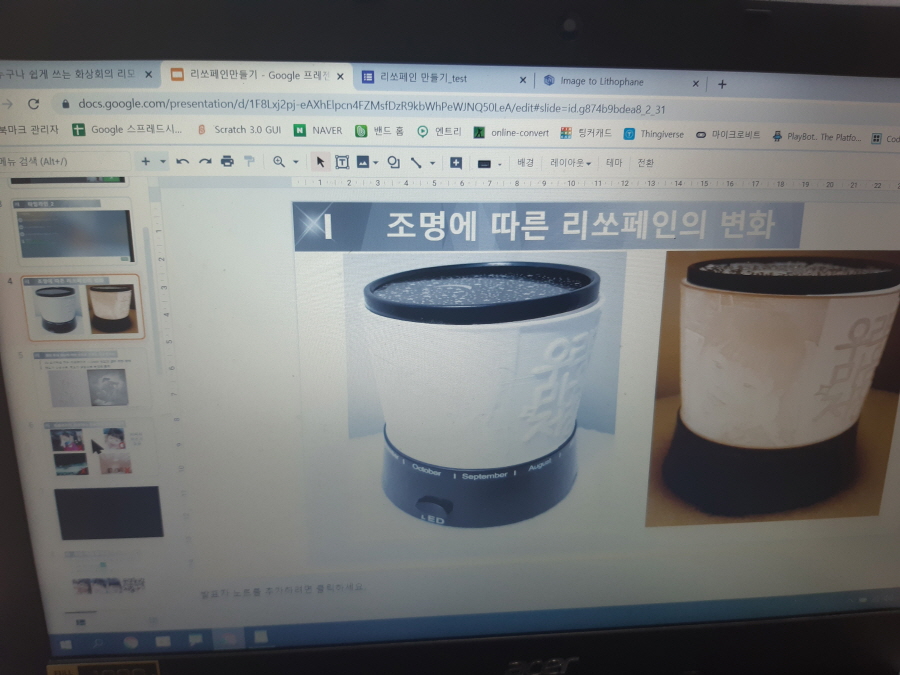Select the dark screenshot slide 3 thumbnail
Screen dimensions: 900x675
click(75, 232)
